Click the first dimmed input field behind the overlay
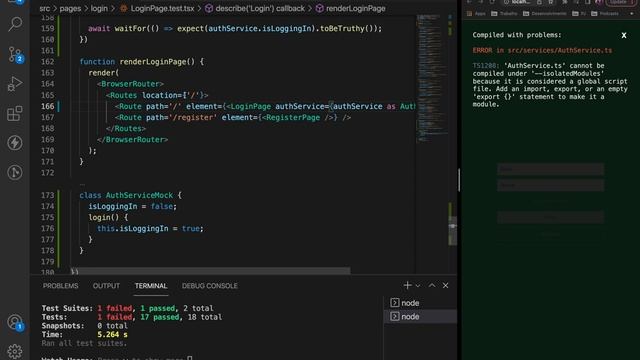The width and height of the screenshot is (640, 360). [x=550, y=169]
